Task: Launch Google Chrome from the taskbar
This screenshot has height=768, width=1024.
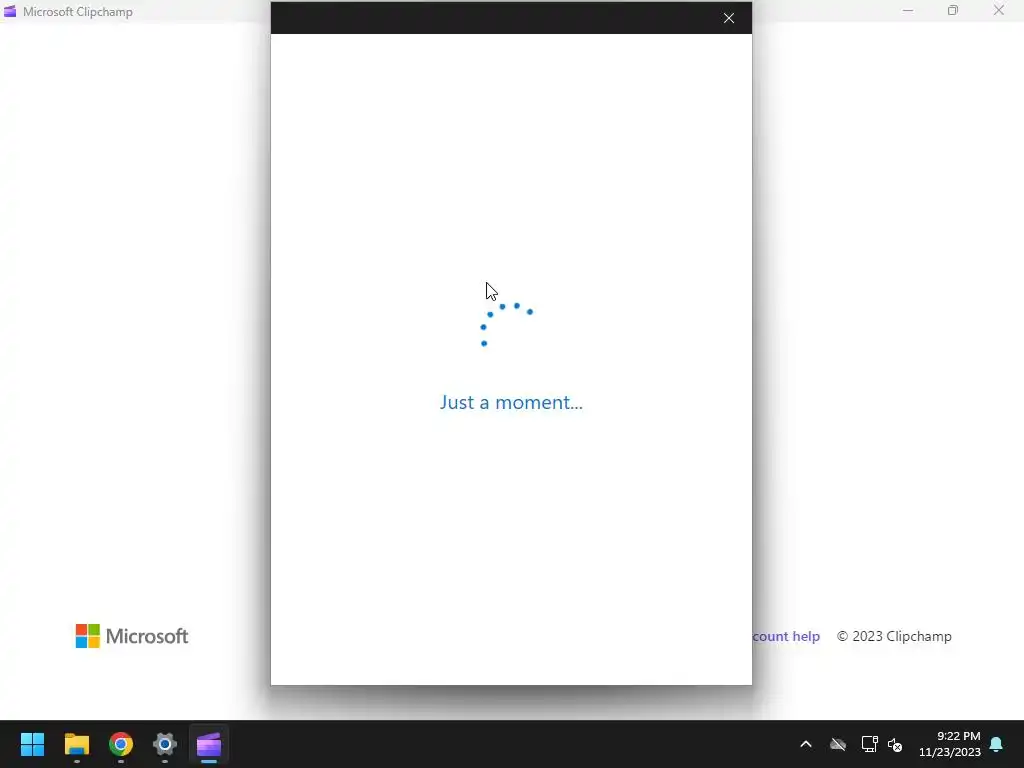Action: [x=121, y=744]
